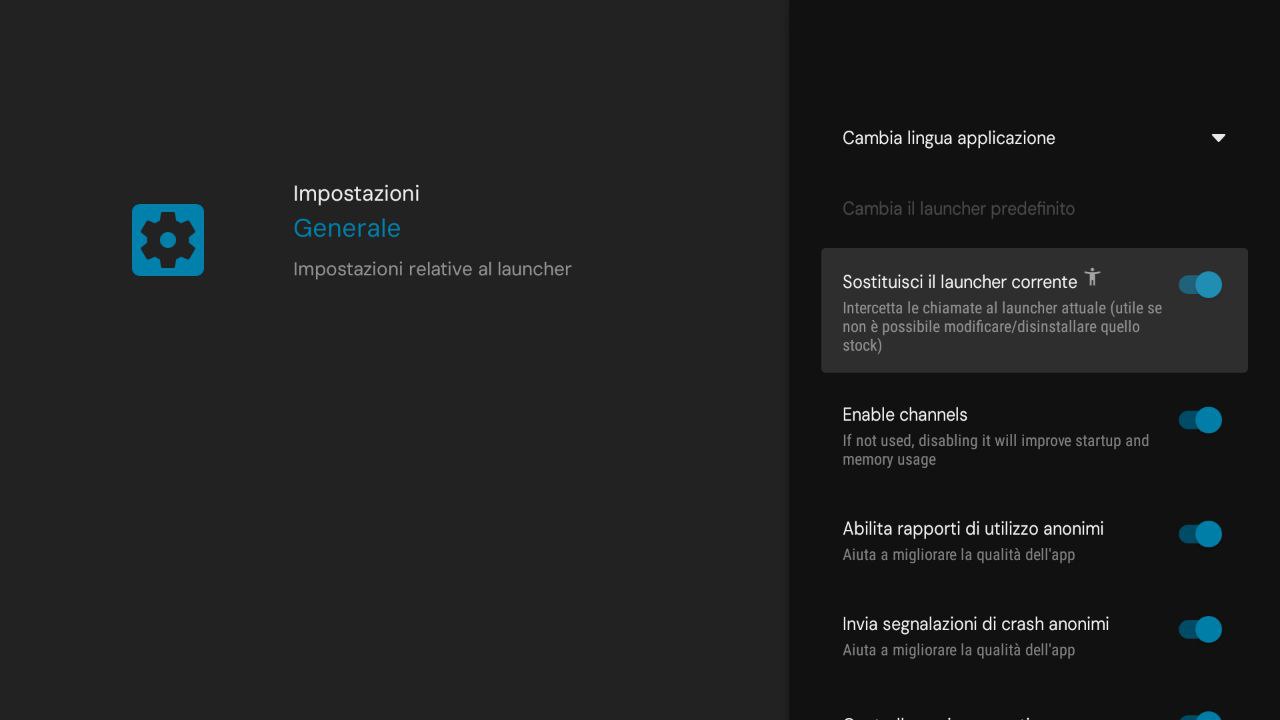Click the Enable channels label
This screenshot has width=1280, height=720.
905,415
